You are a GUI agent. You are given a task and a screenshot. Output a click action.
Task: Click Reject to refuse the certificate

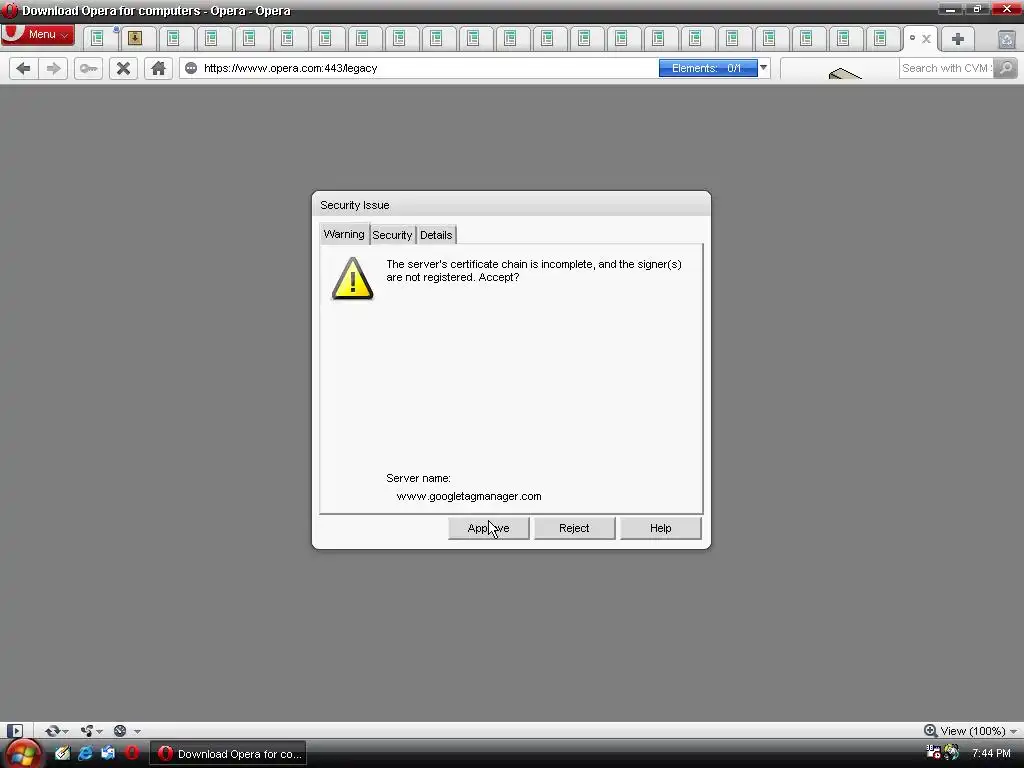(x=574, y=528)
